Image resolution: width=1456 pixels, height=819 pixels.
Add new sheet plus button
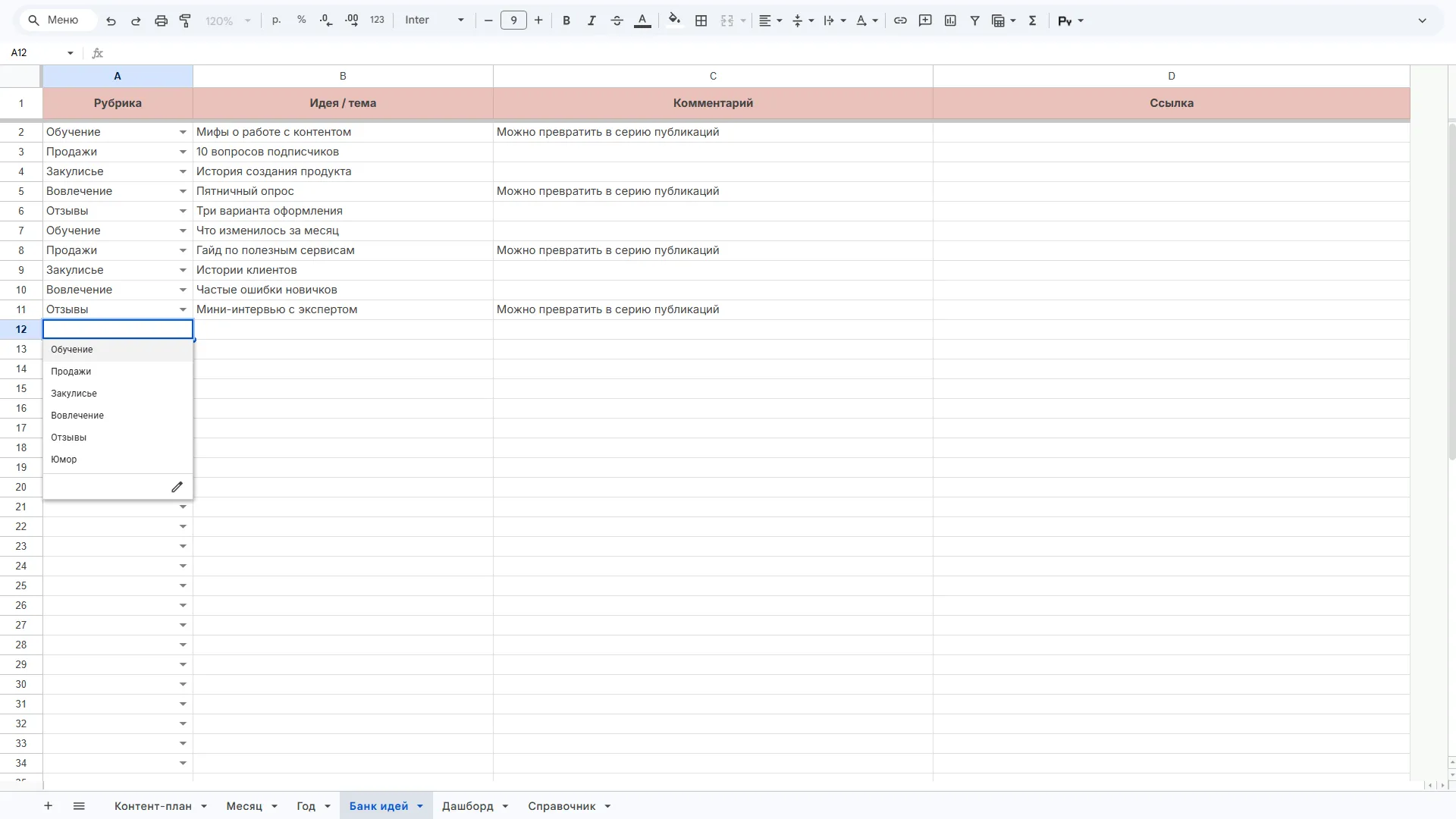click(x=48, y=806)
